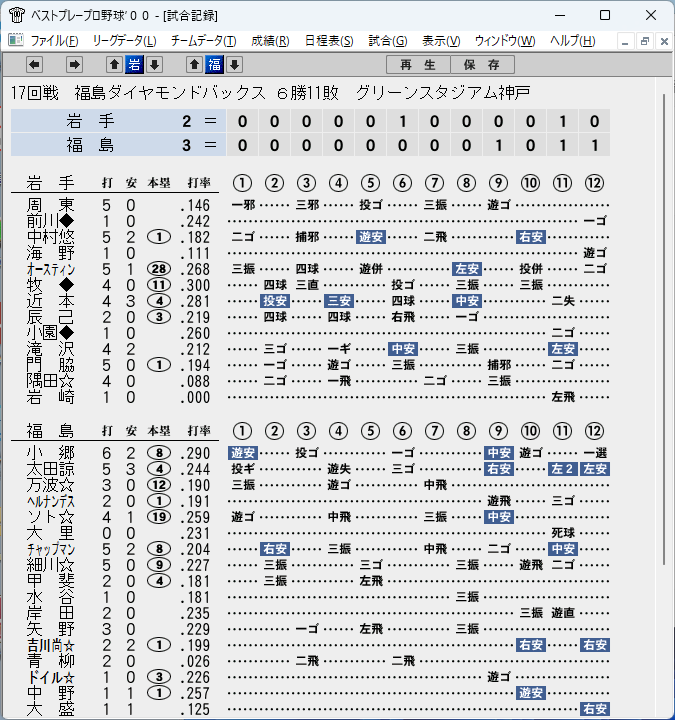Click 打率 column header in 岩手 table
The width and height of the screenshot is (675, 720).
(x=199, y=183)
